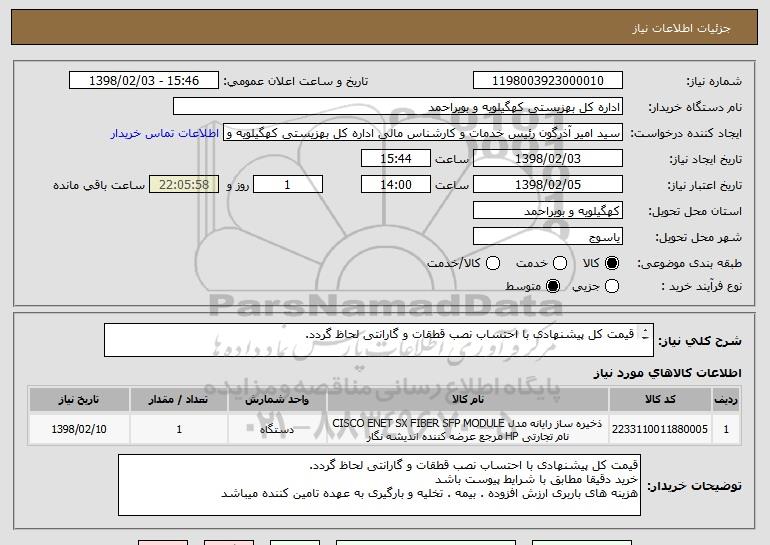Click the need number field 1198003923000010
Viewport: 770px width, 545px height.
point(548,81)
